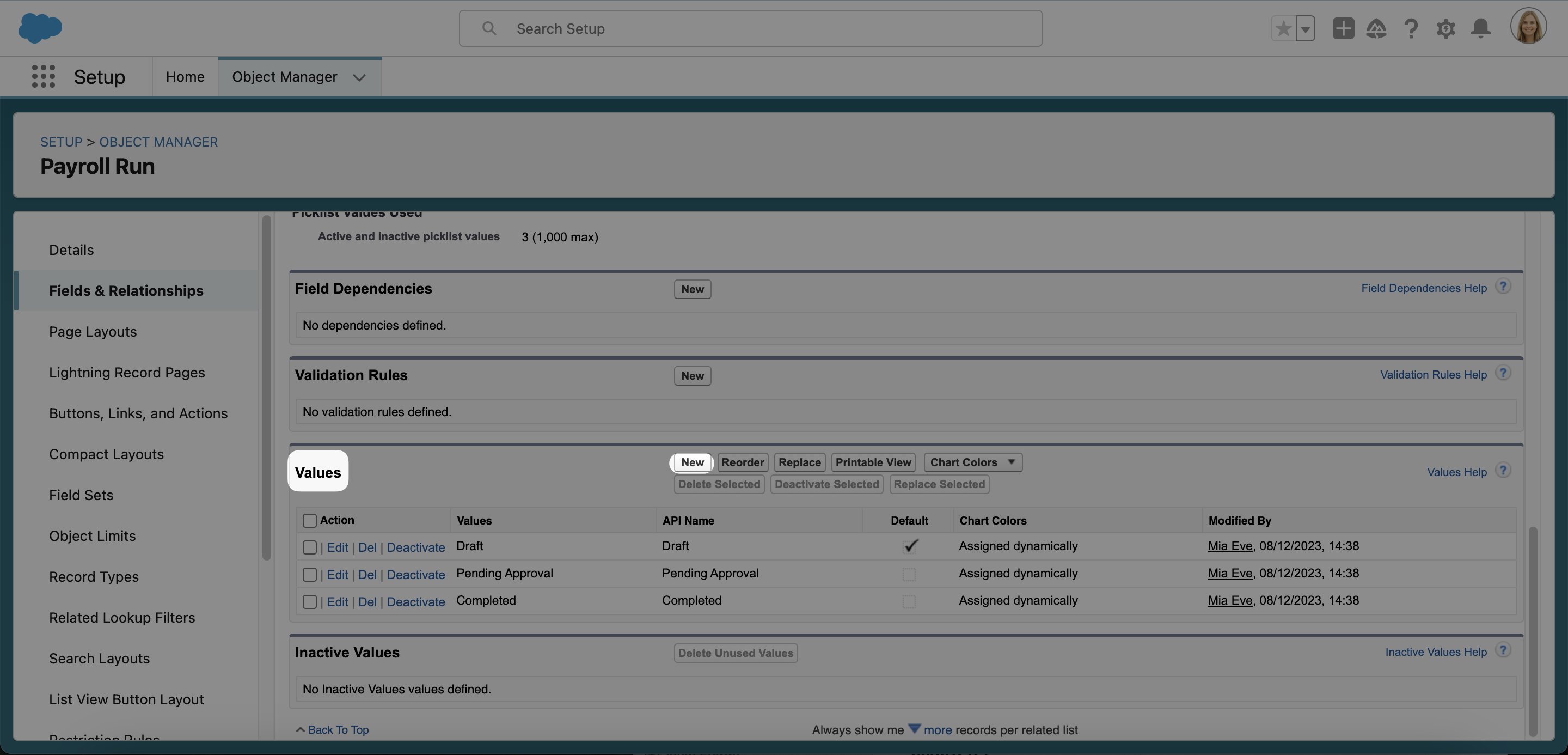Open the setup gear icon
The width and height of the screenshot is (1568, 755).
[x=1445, y=29]
